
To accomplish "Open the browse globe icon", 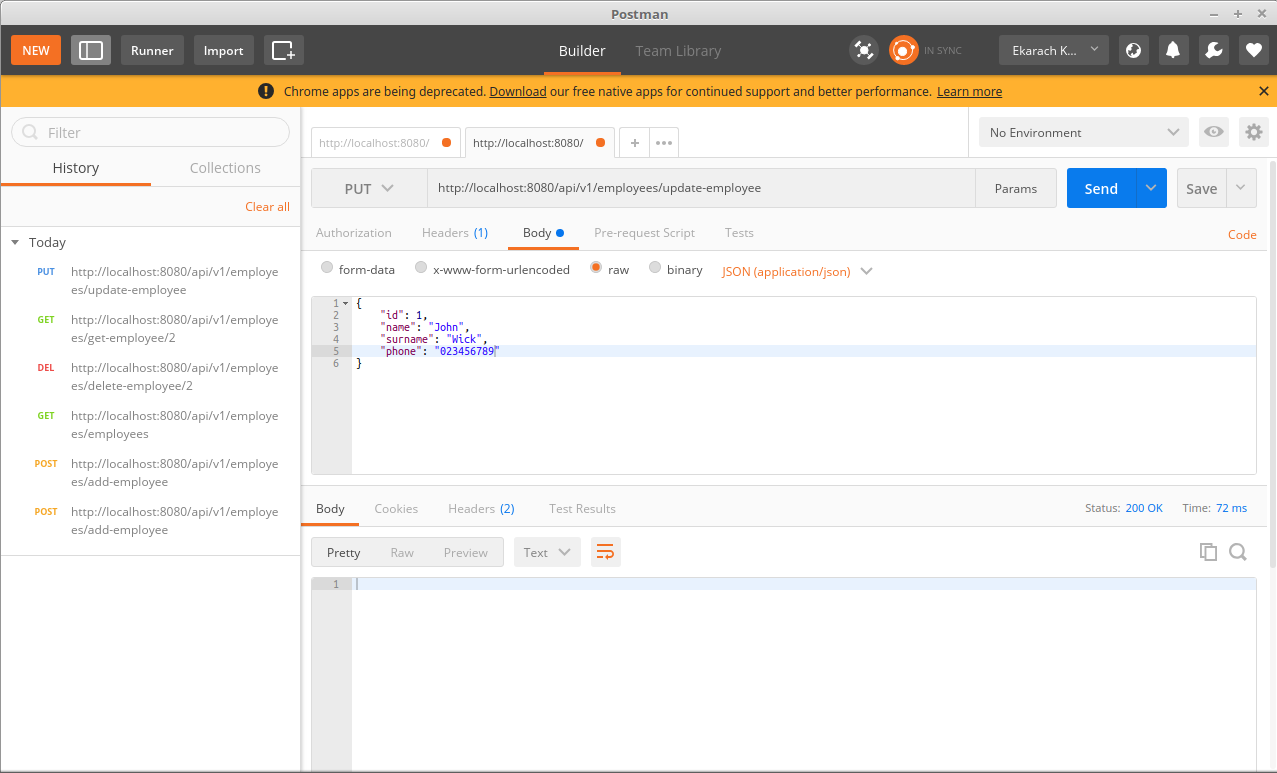I will tap(1133, 50).
